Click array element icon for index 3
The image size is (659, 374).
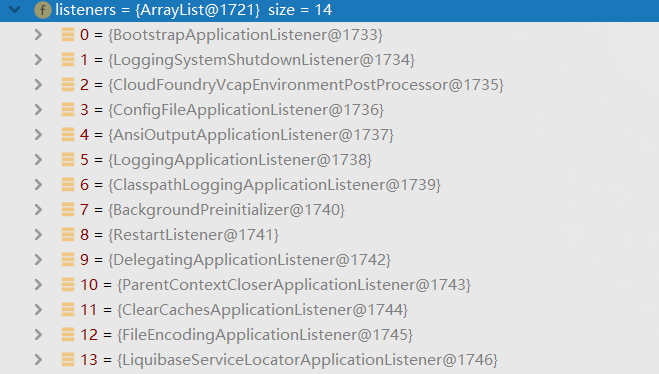pyautogui.click(x=68, y=110)
